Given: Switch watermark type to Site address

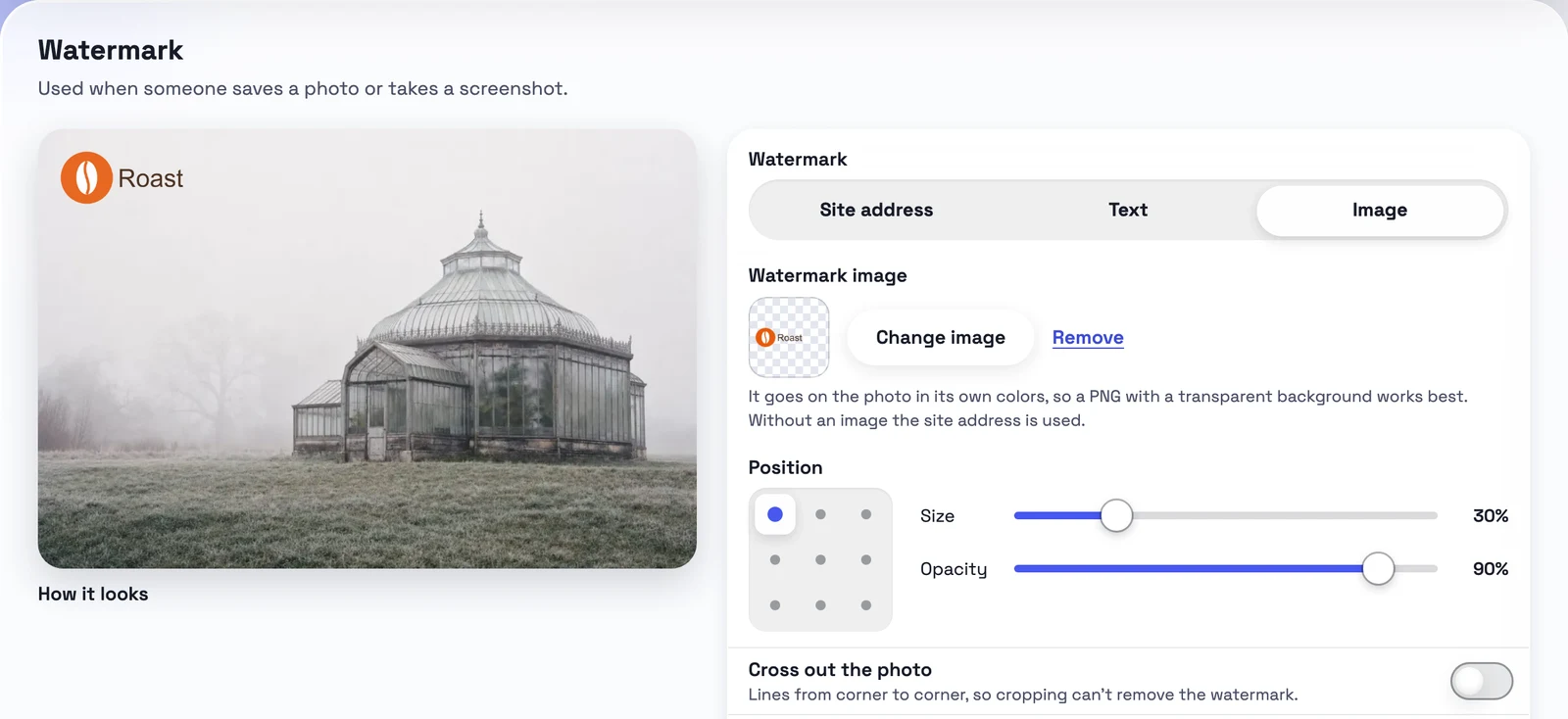Looking at the screenshot, I should (x=876, y=210).
